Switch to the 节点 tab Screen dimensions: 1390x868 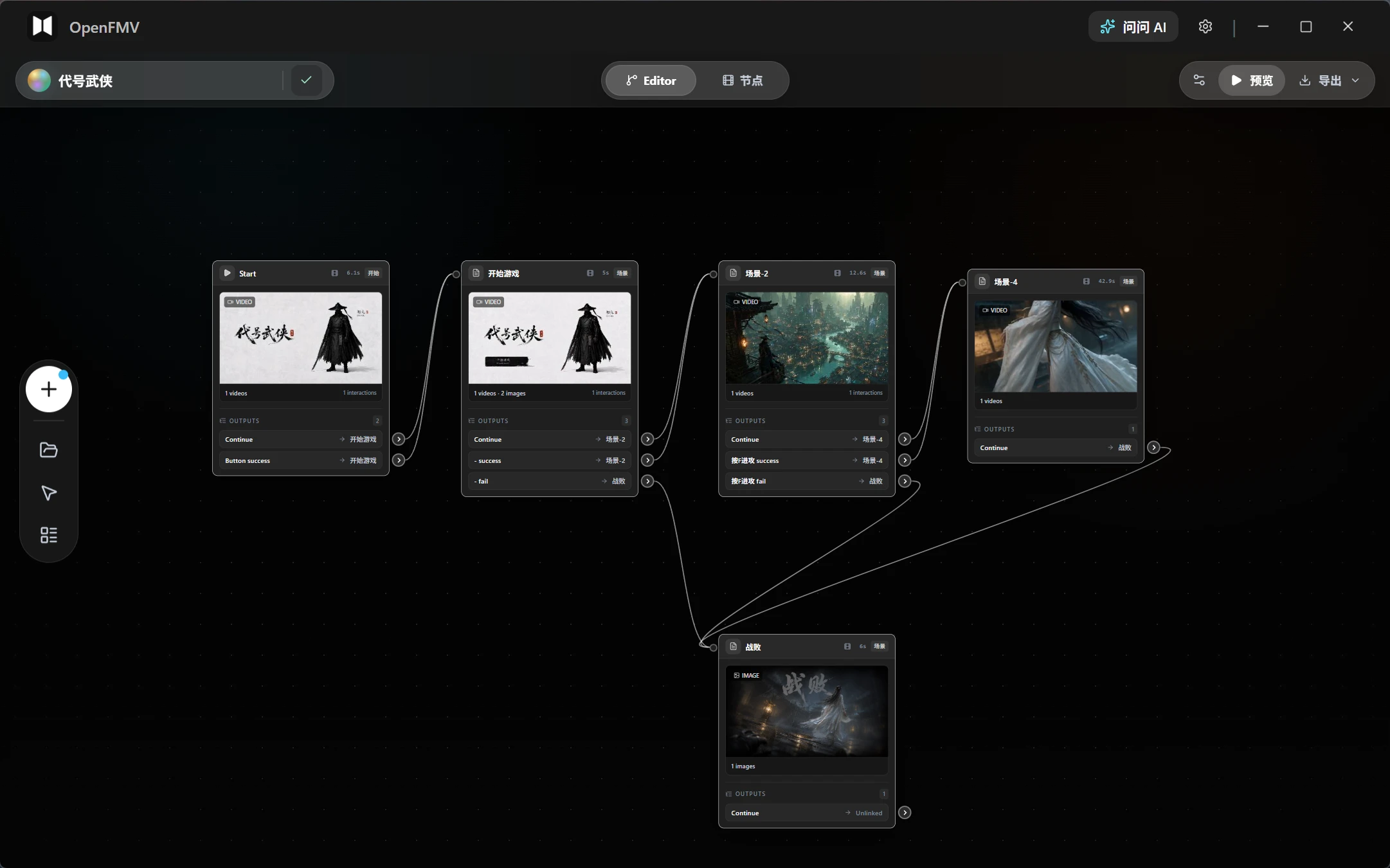tap(743, 80)
